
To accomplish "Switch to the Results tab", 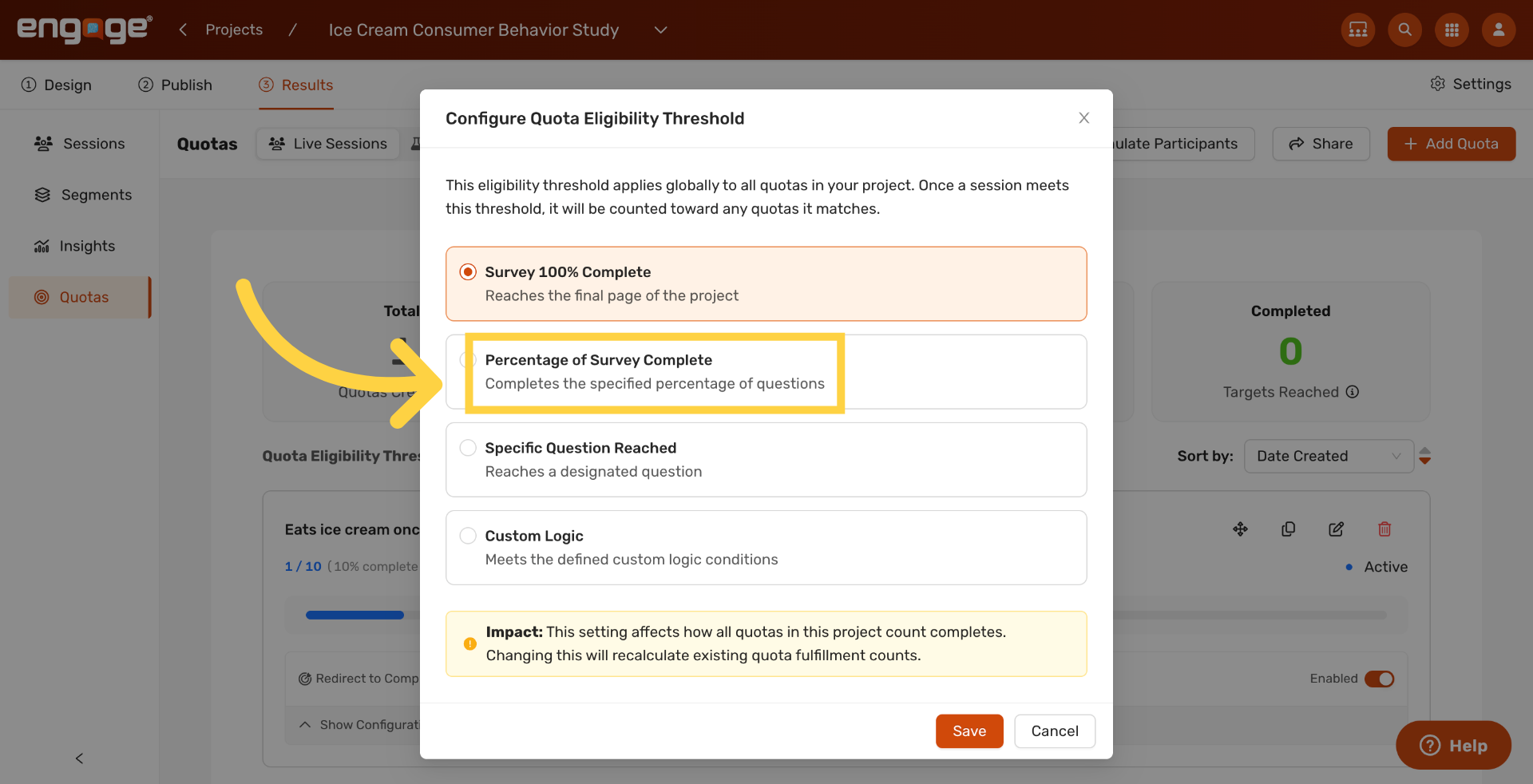I will tap(296, 85).
